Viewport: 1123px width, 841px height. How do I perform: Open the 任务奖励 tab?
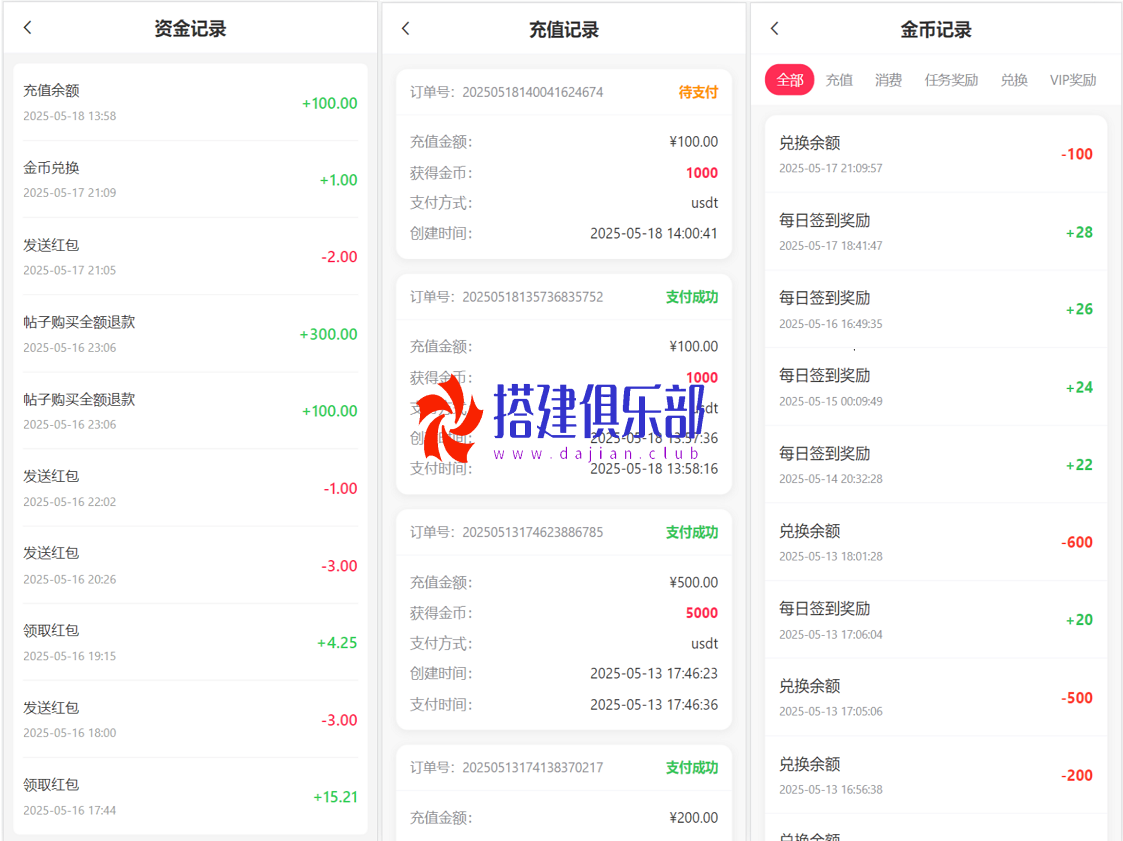pyautogui.click(x=951, y=80)
